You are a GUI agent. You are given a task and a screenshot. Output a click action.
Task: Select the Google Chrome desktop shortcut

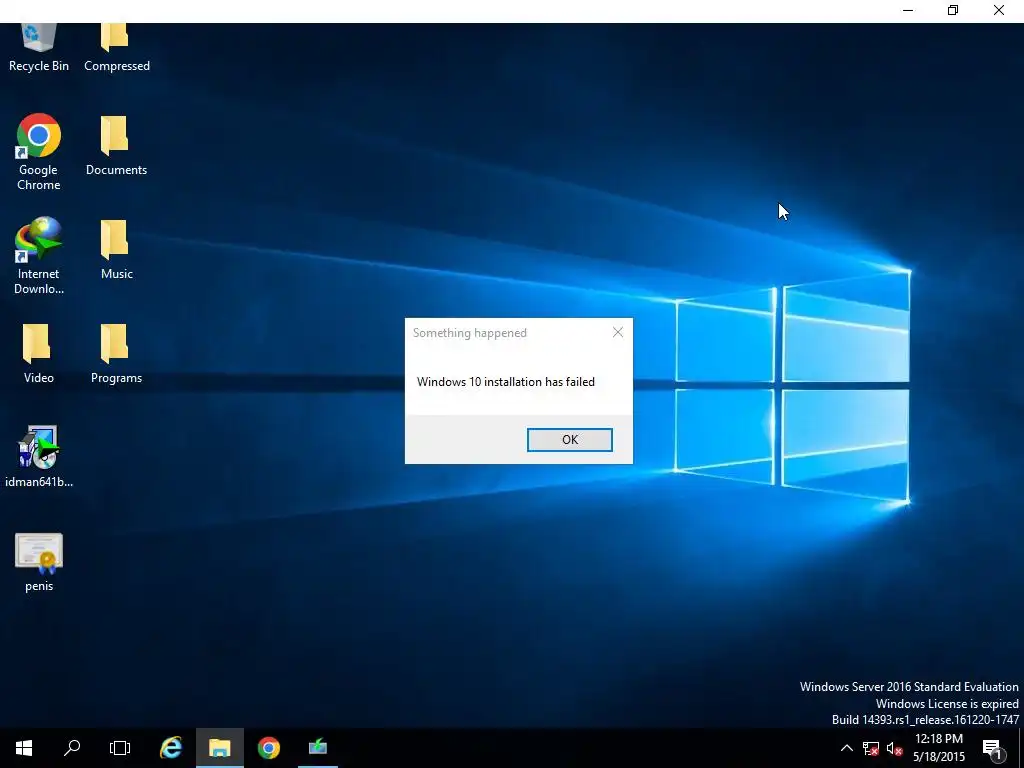point(39,152)
